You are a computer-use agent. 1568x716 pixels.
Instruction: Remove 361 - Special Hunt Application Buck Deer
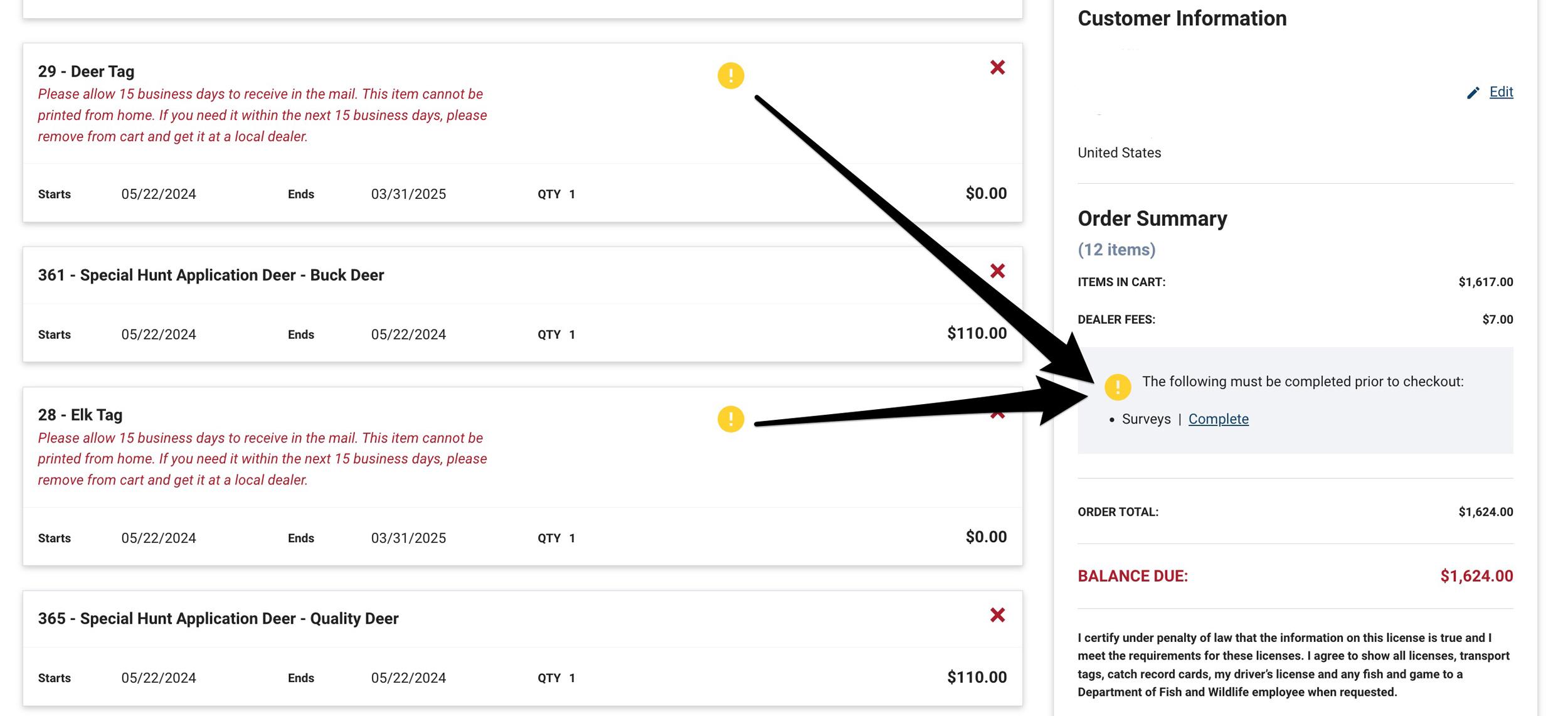[x=997, y=270]
